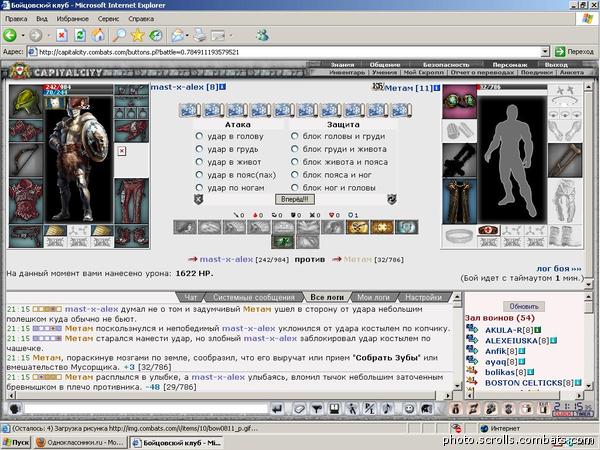Click the Переход go button

point(574,52)
